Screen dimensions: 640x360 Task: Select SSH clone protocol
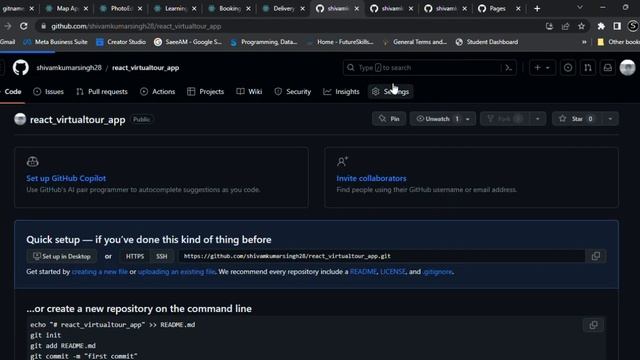[162, 256]
